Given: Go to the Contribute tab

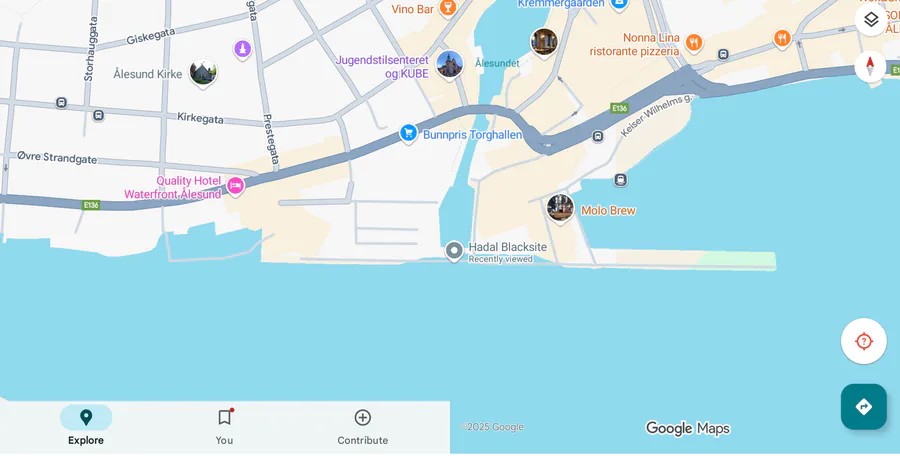Looking at the screenshot, I should click(362, 426).
